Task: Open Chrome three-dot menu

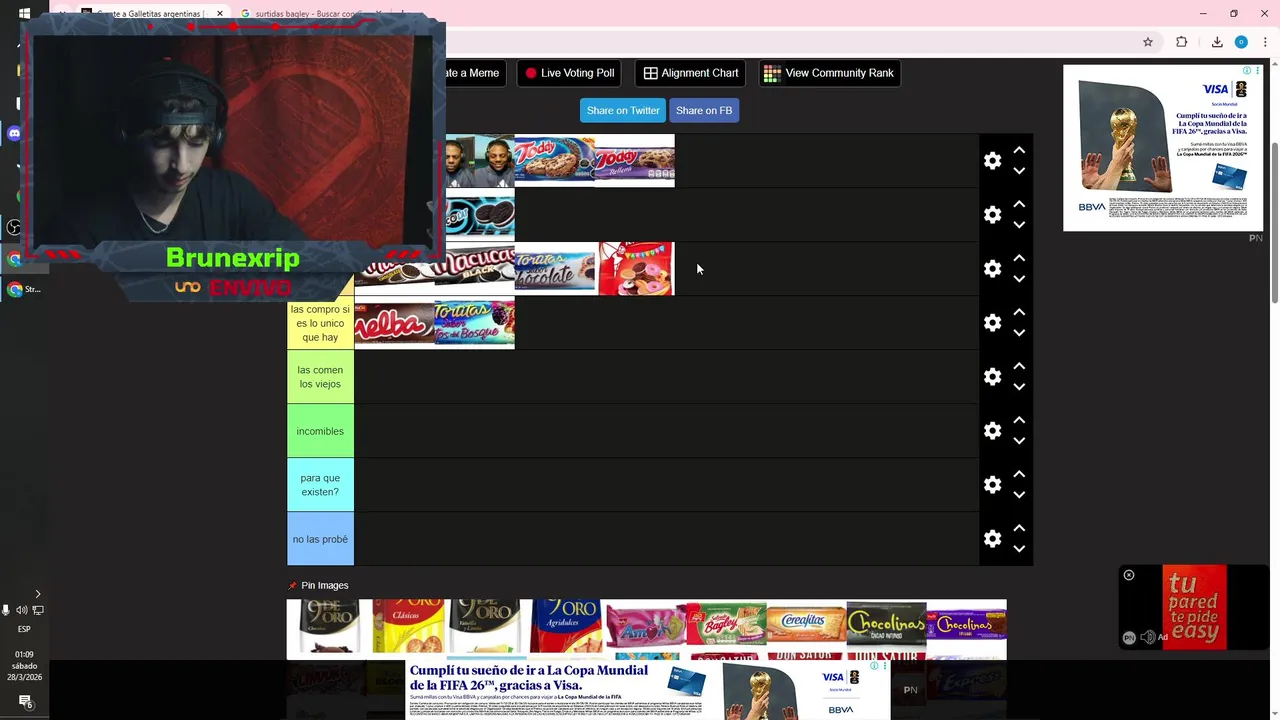Action: 1265,42
